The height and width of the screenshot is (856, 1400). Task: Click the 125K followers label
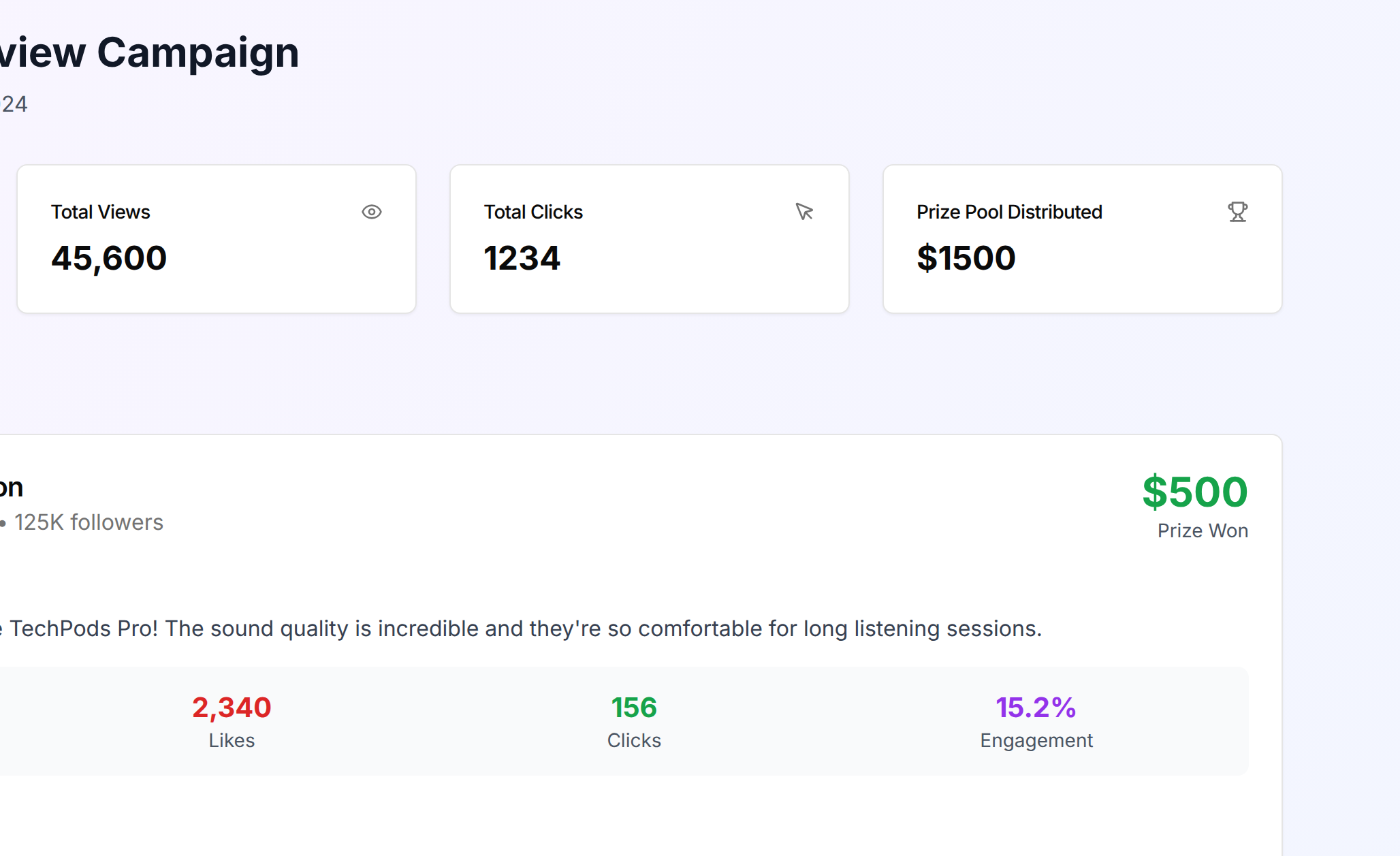[x=89, y=522]
